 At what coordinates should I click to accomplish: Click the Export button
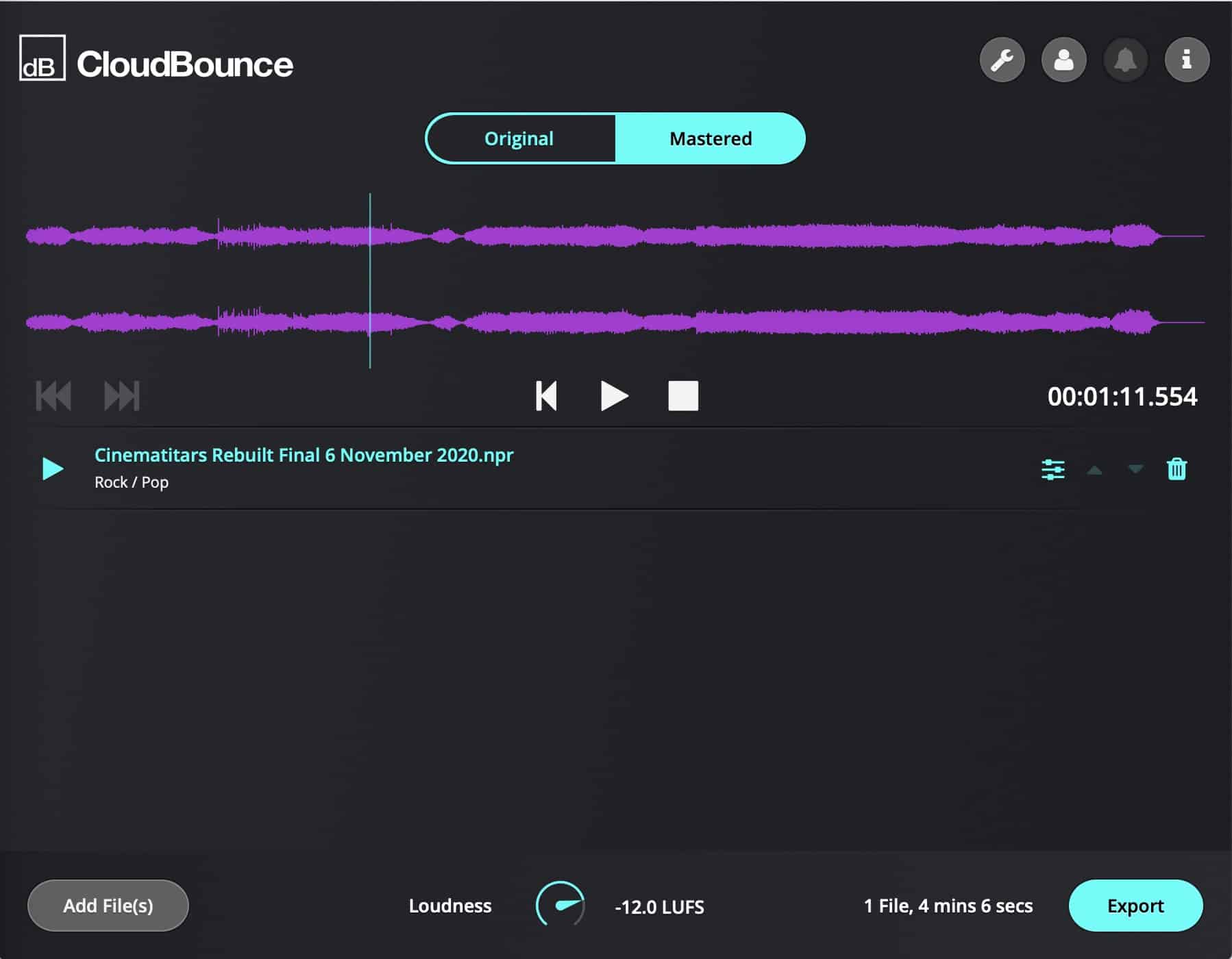point(1135,906)
